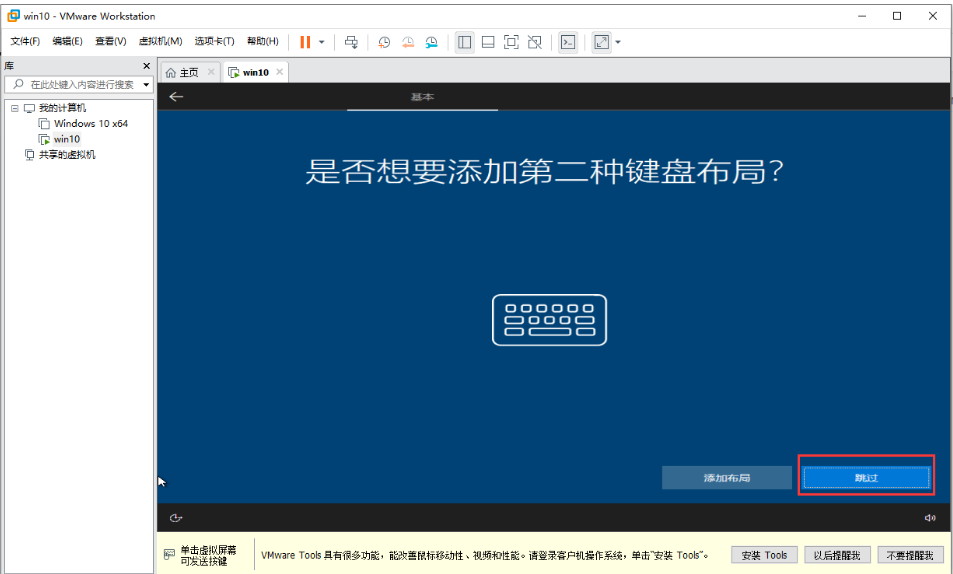Switch to Unity mode icon
953x574 pixels.
[535, 42]
